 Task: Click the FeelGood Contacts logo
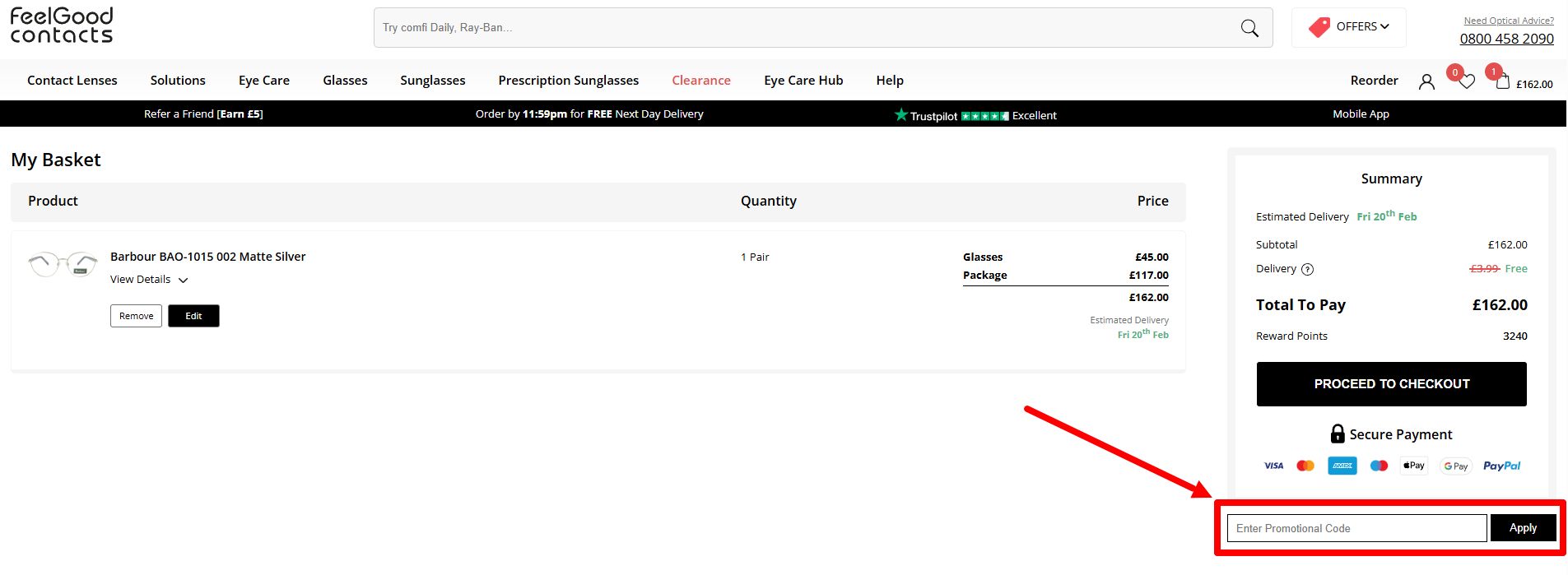pyautogui.click(x=62, y=26)
